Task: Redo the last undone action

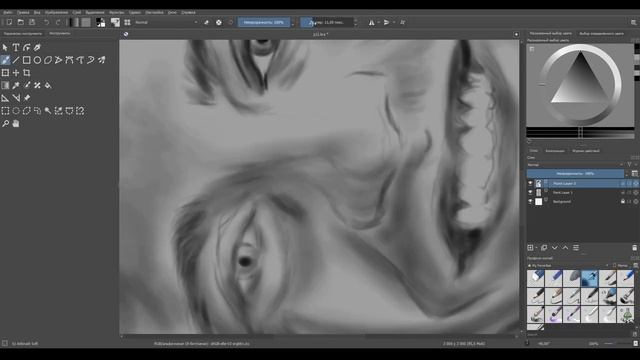Action: click(58, 22)
